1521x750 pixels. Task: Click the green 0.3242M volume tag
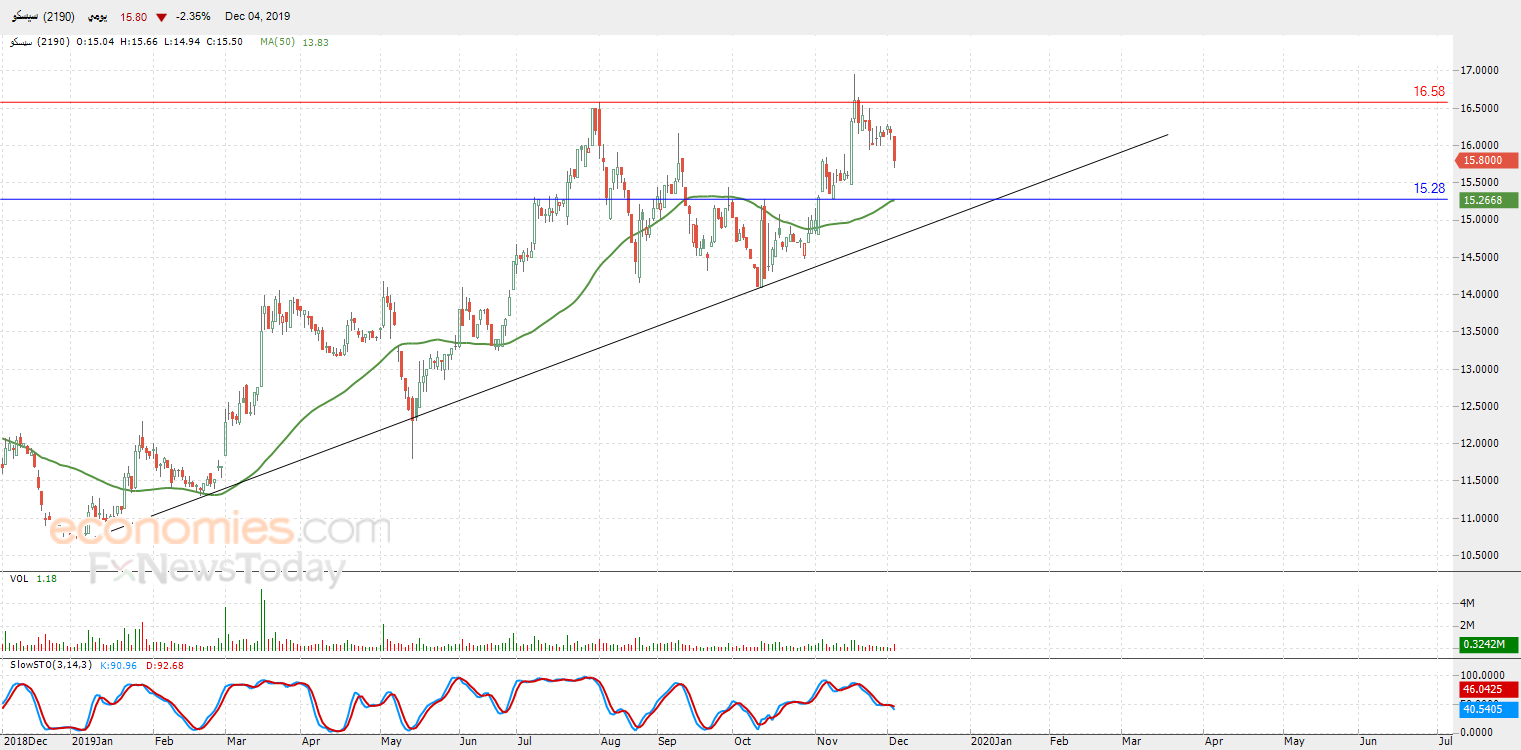click(1488, 644)
